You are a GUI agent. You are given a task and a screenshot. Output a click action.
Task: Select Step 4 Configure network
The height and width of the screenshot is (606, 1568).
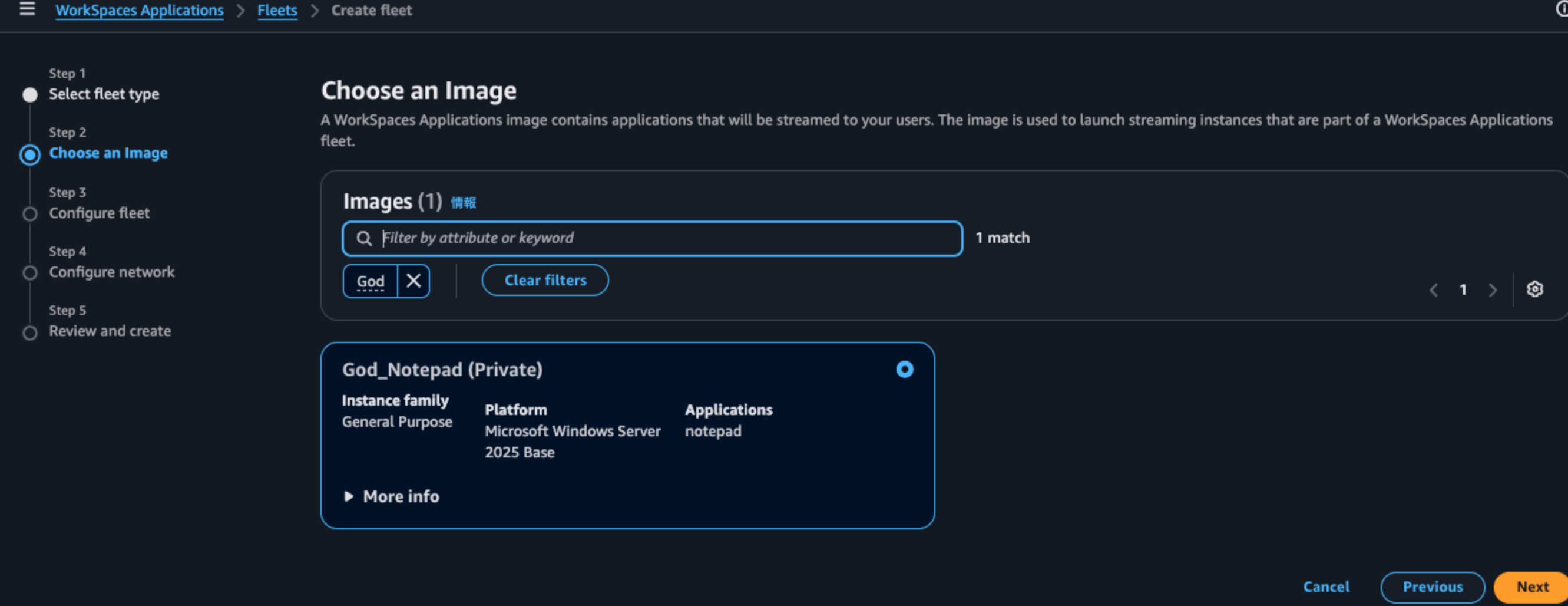[x=112, y=272]
